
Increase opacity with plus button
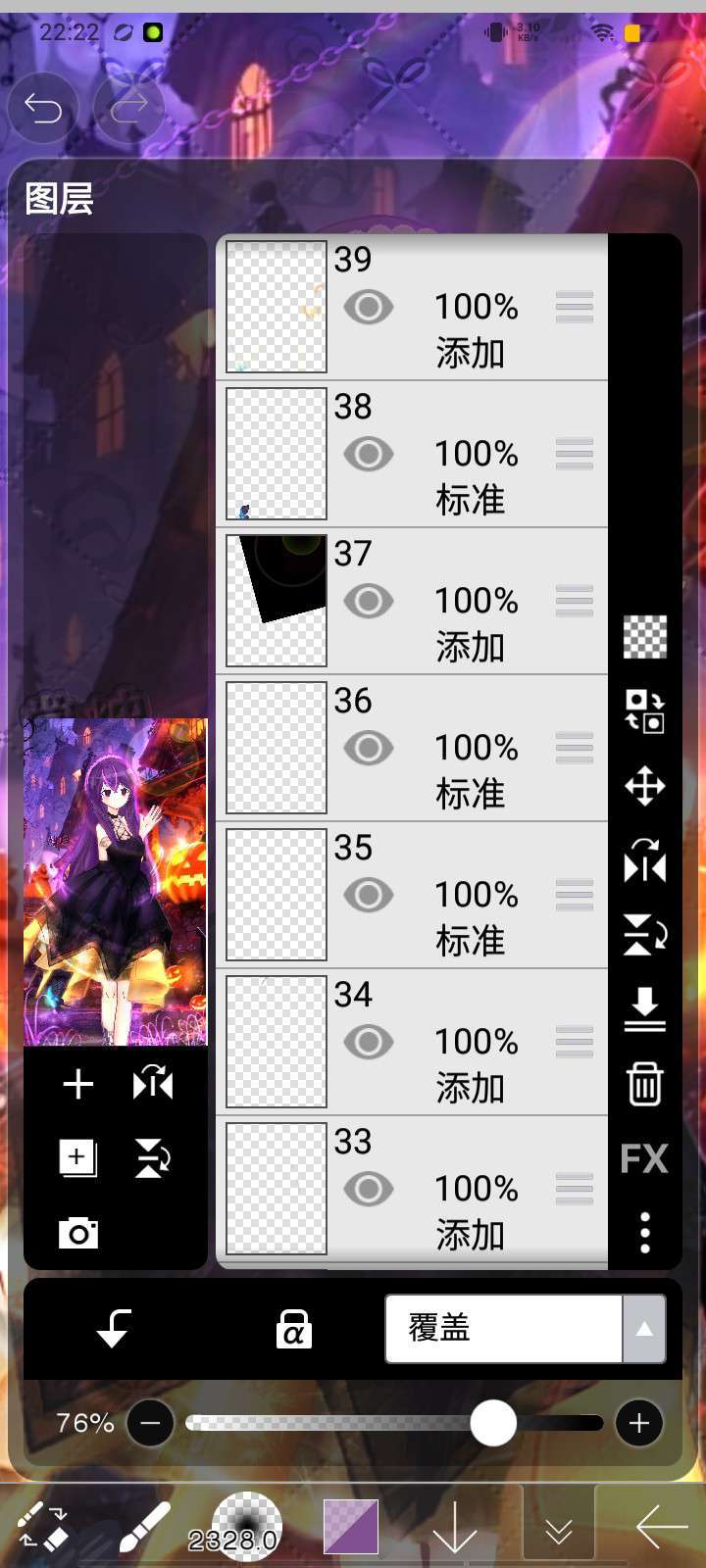[639, 1423]
